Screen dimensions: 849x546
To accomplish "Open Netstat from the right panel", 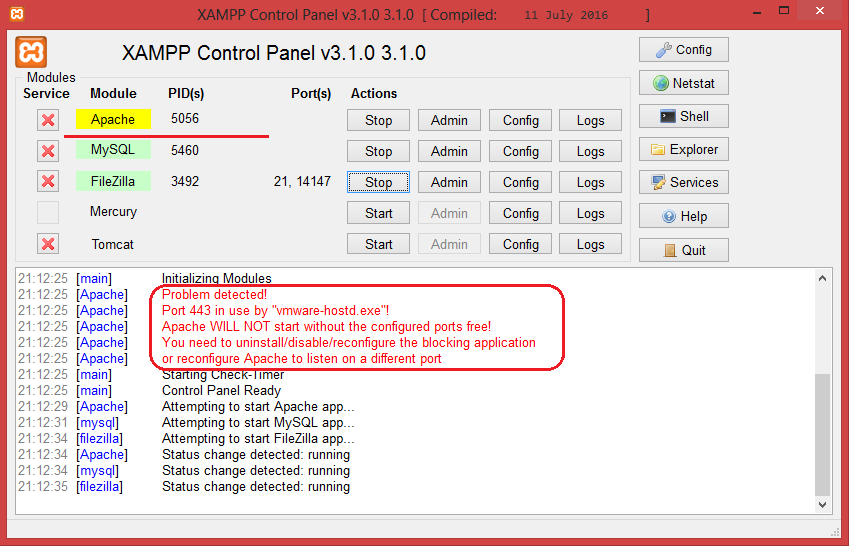I will tap(684, 83).
